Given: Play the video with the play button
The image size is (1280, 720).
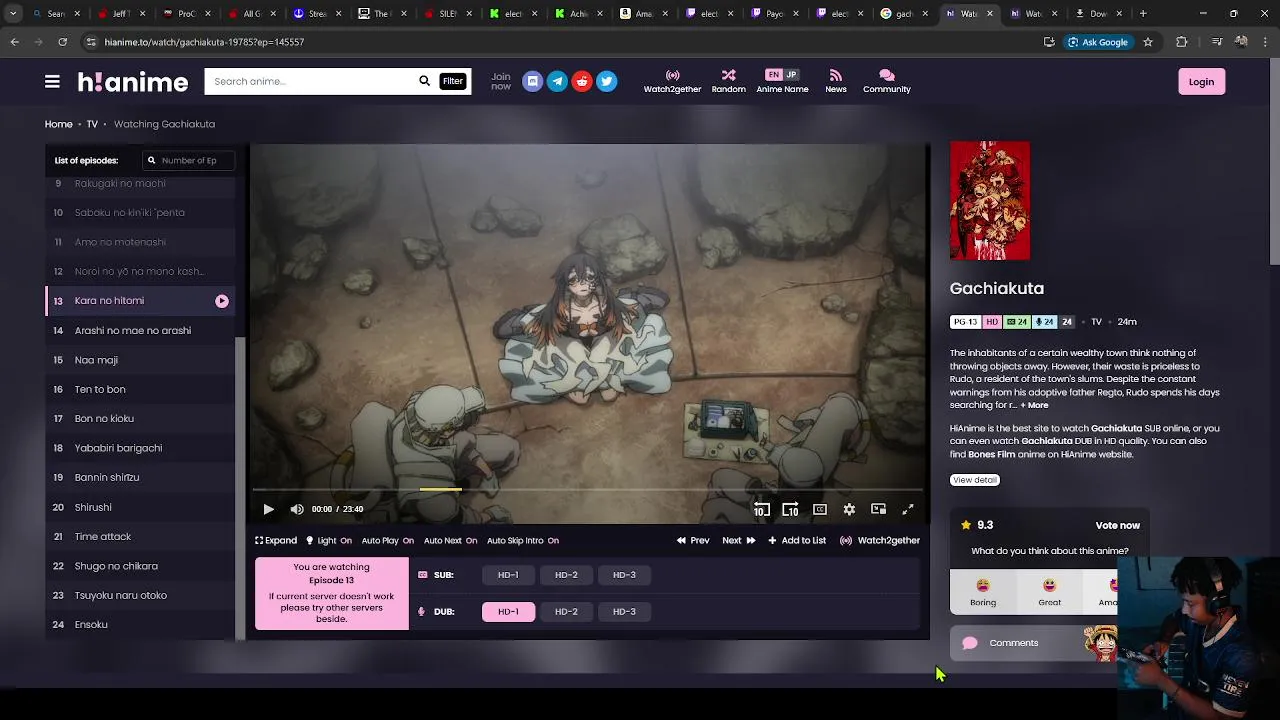Looking at the screenshot, I should (x=268, y=509).
